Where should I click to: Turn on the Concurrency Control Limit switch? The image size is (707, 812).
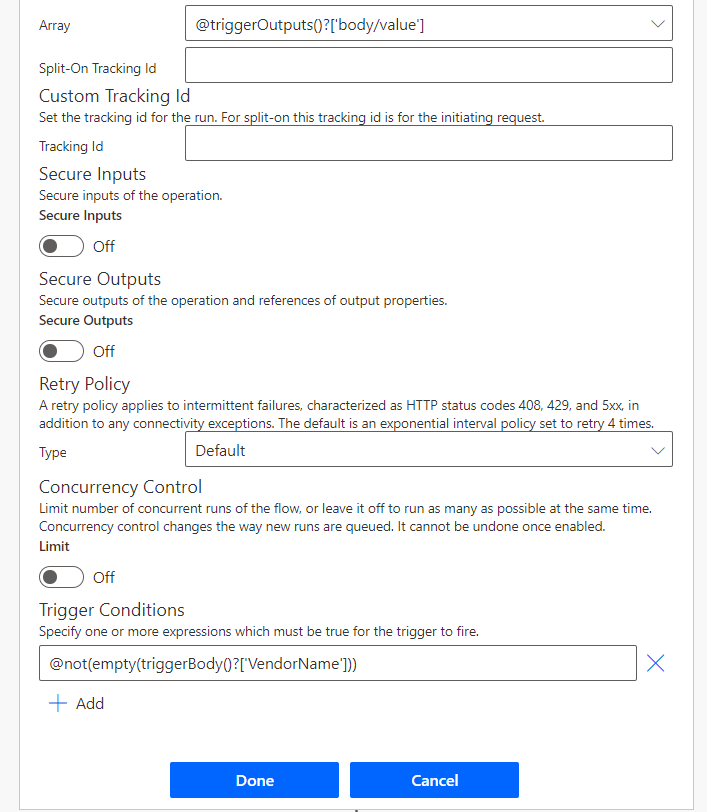(61, 577)
